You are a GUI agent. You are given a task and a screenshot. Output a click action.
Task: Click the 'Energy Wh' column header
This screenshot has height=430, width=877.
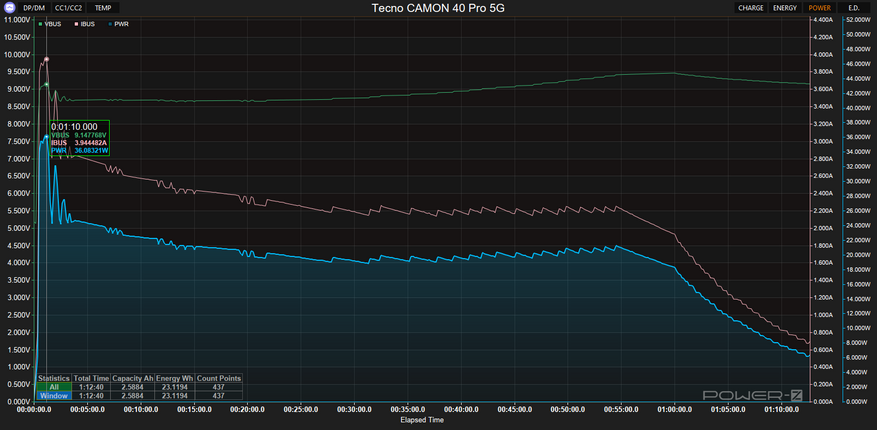pos(175,379)
